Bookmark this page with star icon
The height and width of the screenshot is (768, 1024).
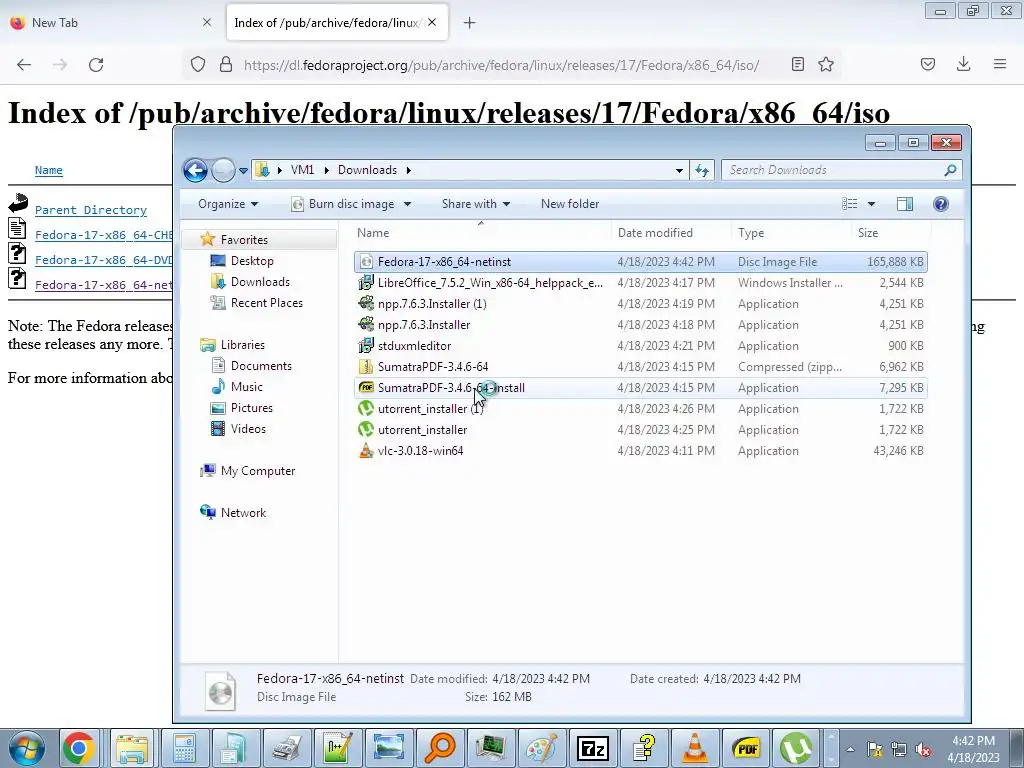826,64
